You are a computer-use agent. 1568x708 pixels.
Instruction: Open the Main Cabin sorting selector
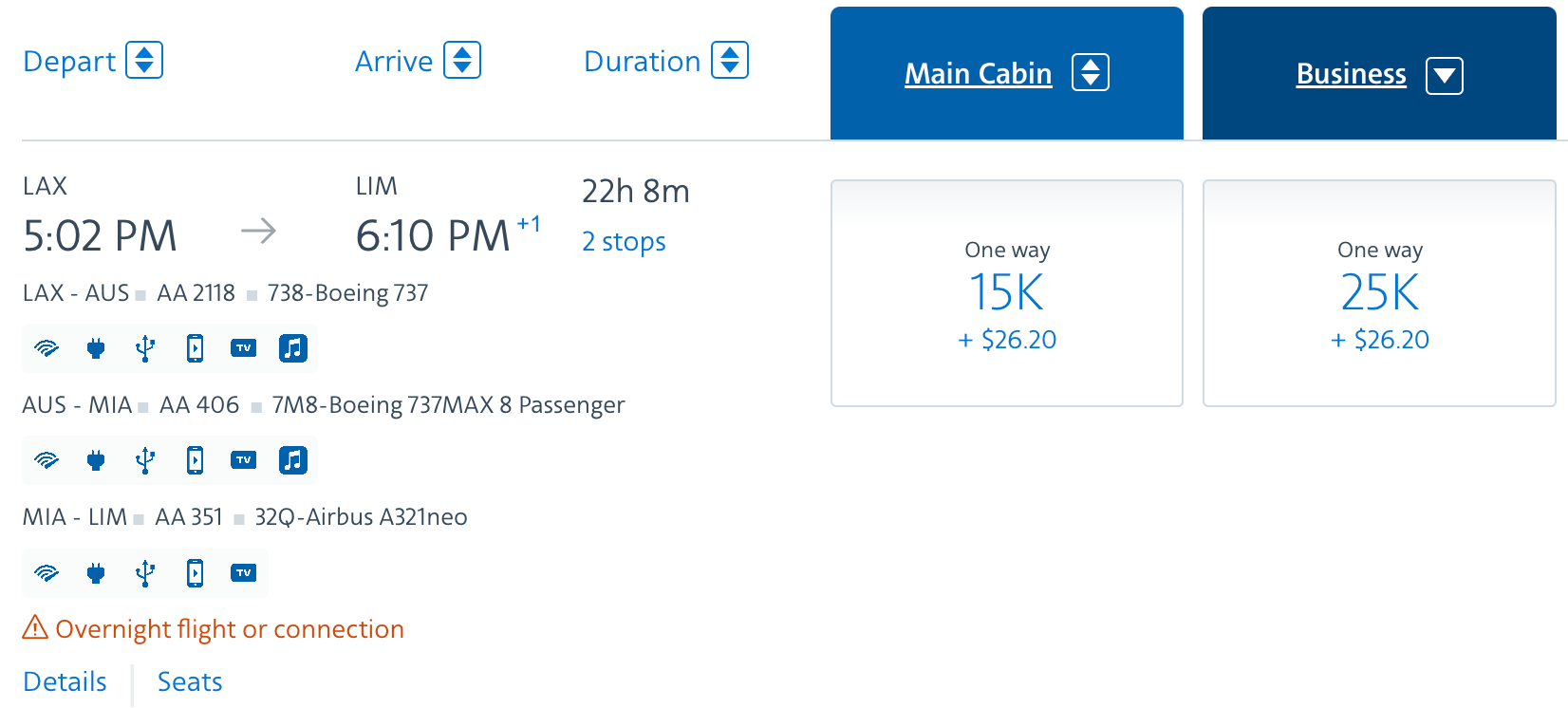point(1090,71)
